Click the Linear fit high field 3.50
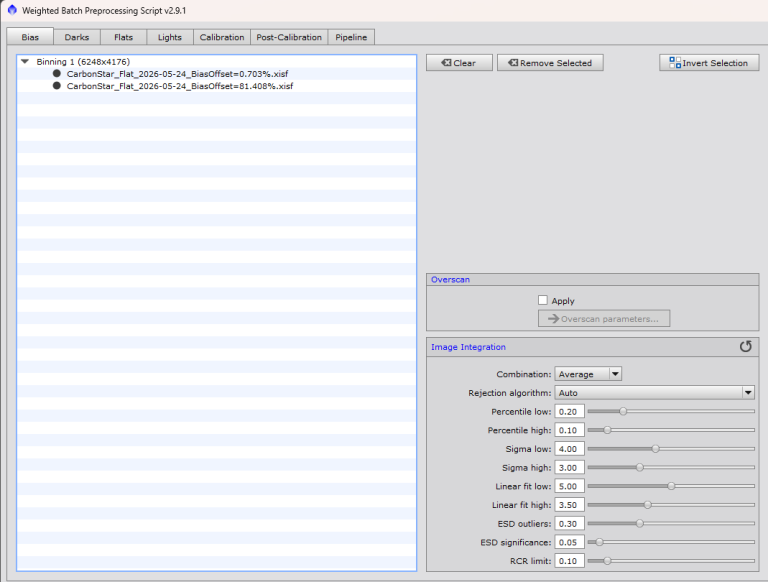 point(569,505)
